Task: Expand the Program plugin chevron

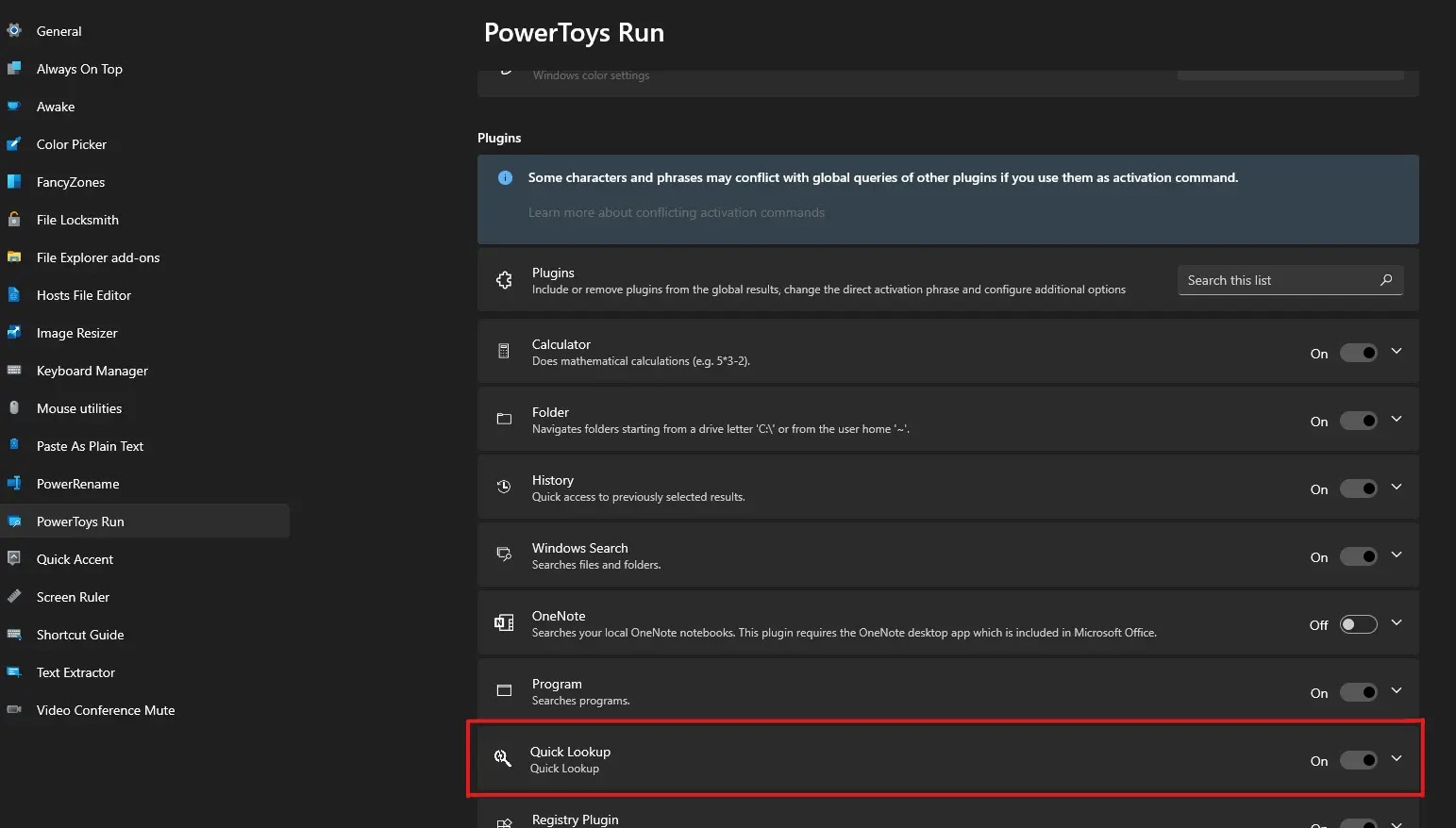Action: coord(1397,691)
